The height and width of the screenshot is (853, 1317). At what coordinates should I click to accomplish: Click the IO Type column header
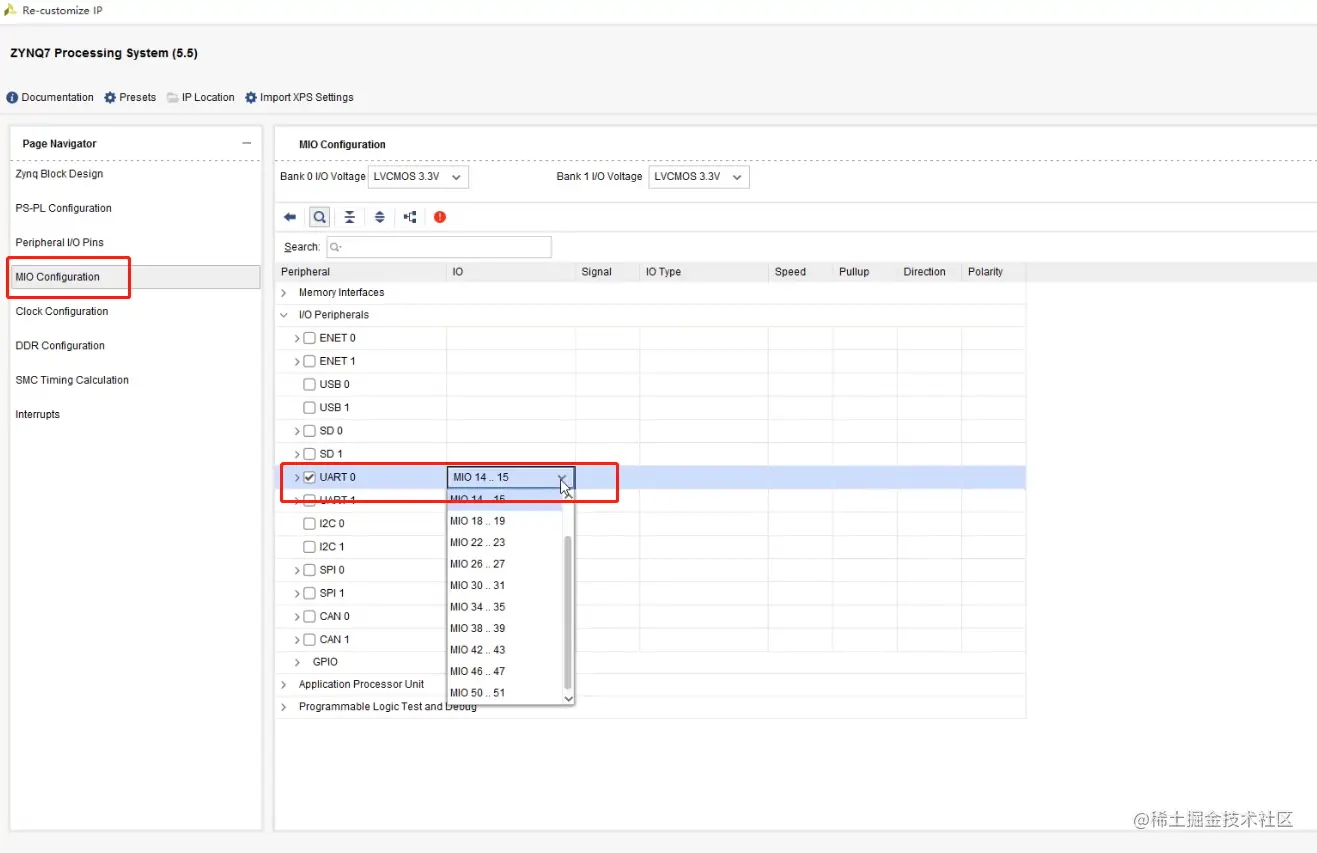[x=704, y=272]
